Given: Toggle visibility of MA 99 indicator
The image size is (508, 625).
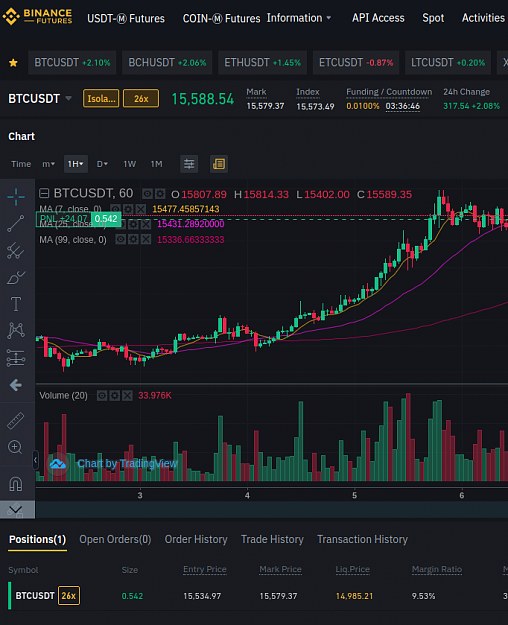Looking at the screenshot, I should (120, 239).
